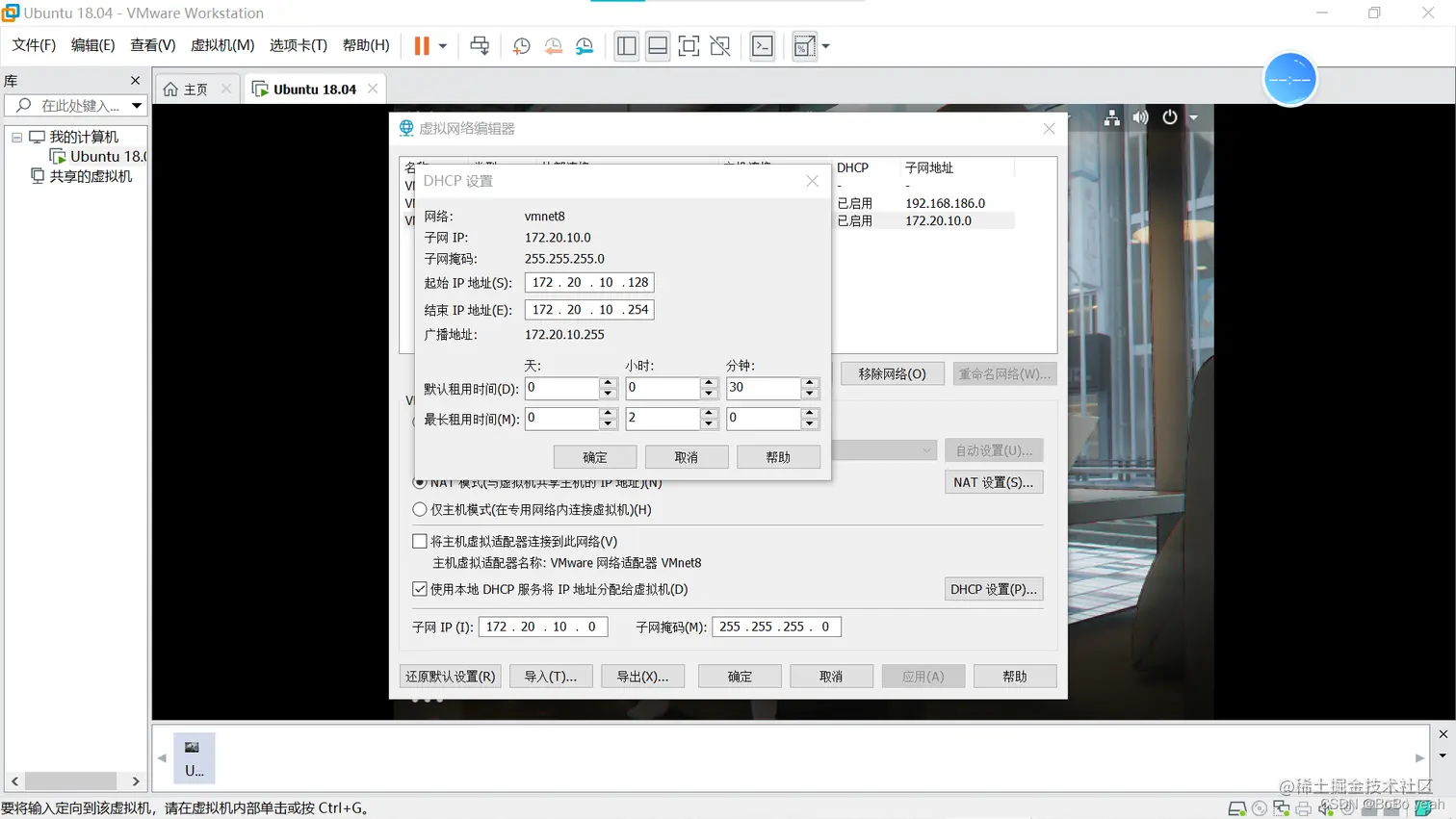The width and height of the screenshot is (1456, 819).
Task: Toggle the thumbnail bar view icon
Action: point(658,45)
